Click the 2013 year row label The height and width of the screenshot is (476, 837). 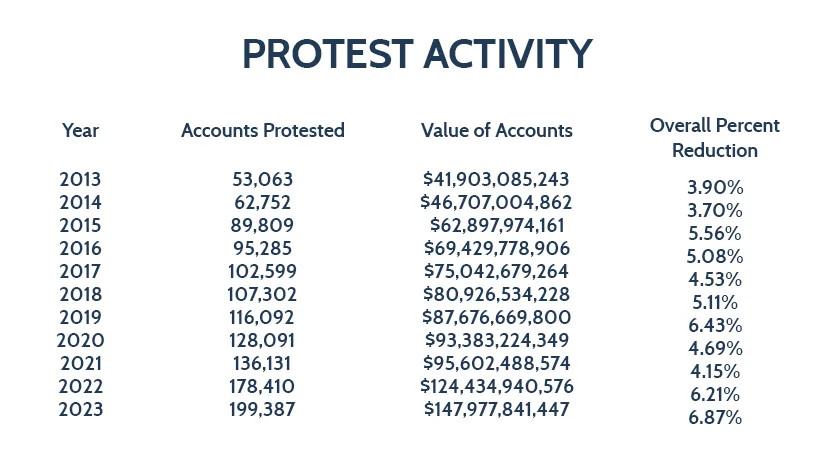[80, 180]
